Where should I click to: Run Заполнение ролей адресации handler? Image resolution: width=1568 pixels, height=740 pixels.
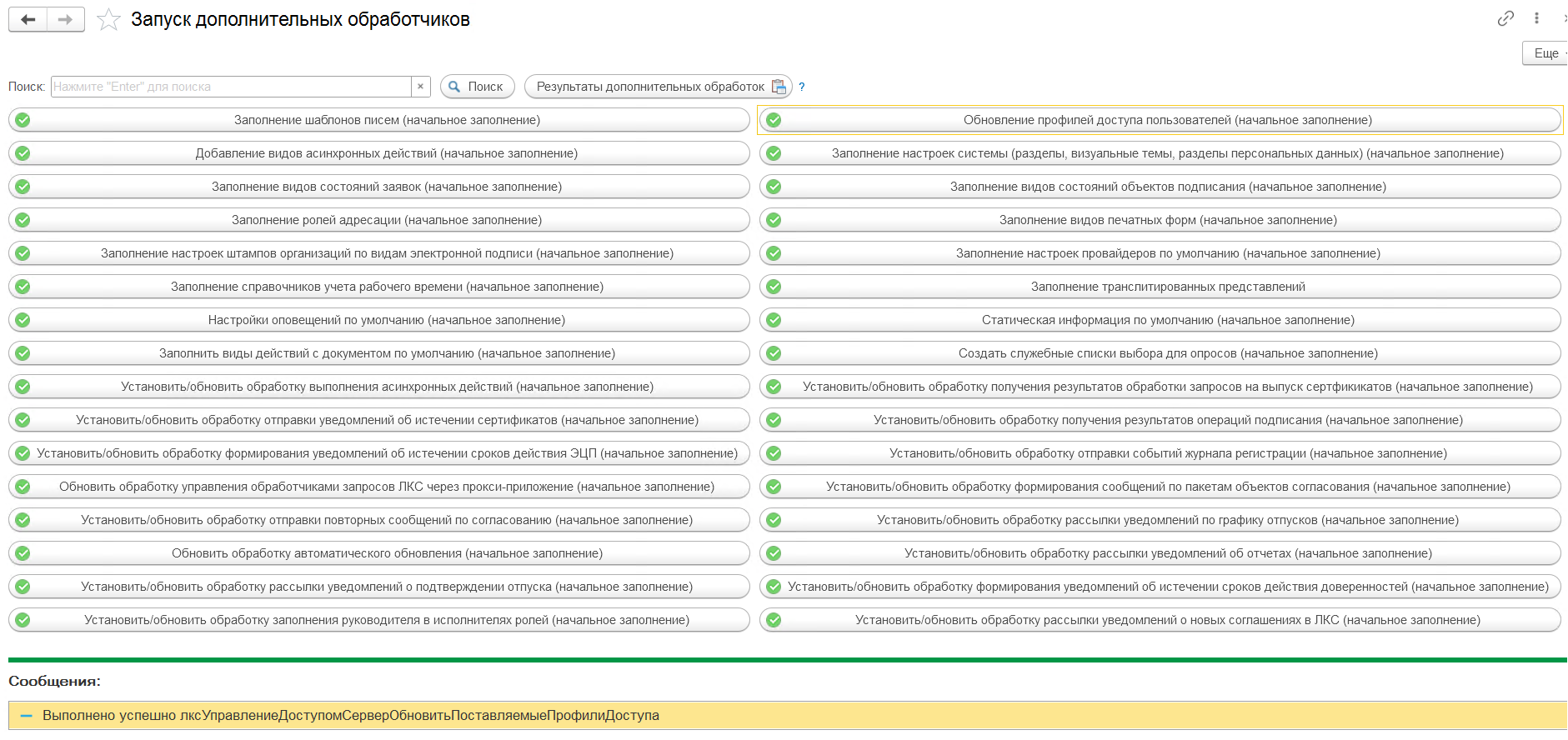pos(379,220)
